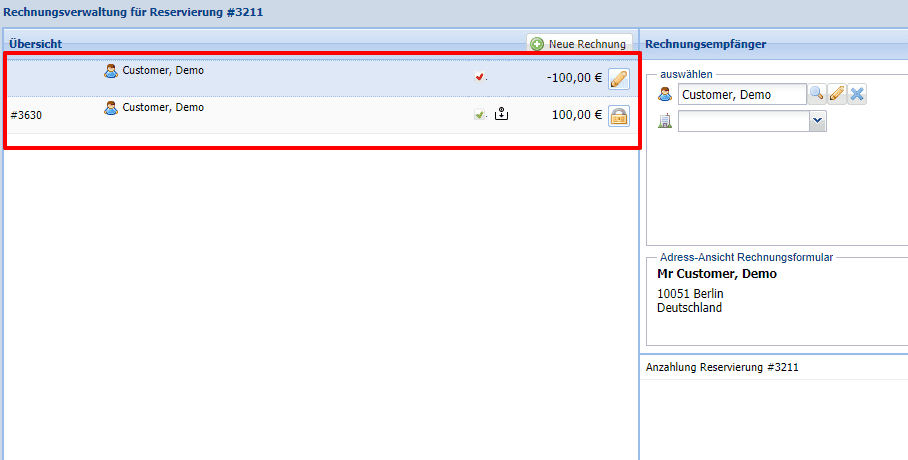
Task: Click the person icon beside recipient field
Action: [x=665, y=95]
